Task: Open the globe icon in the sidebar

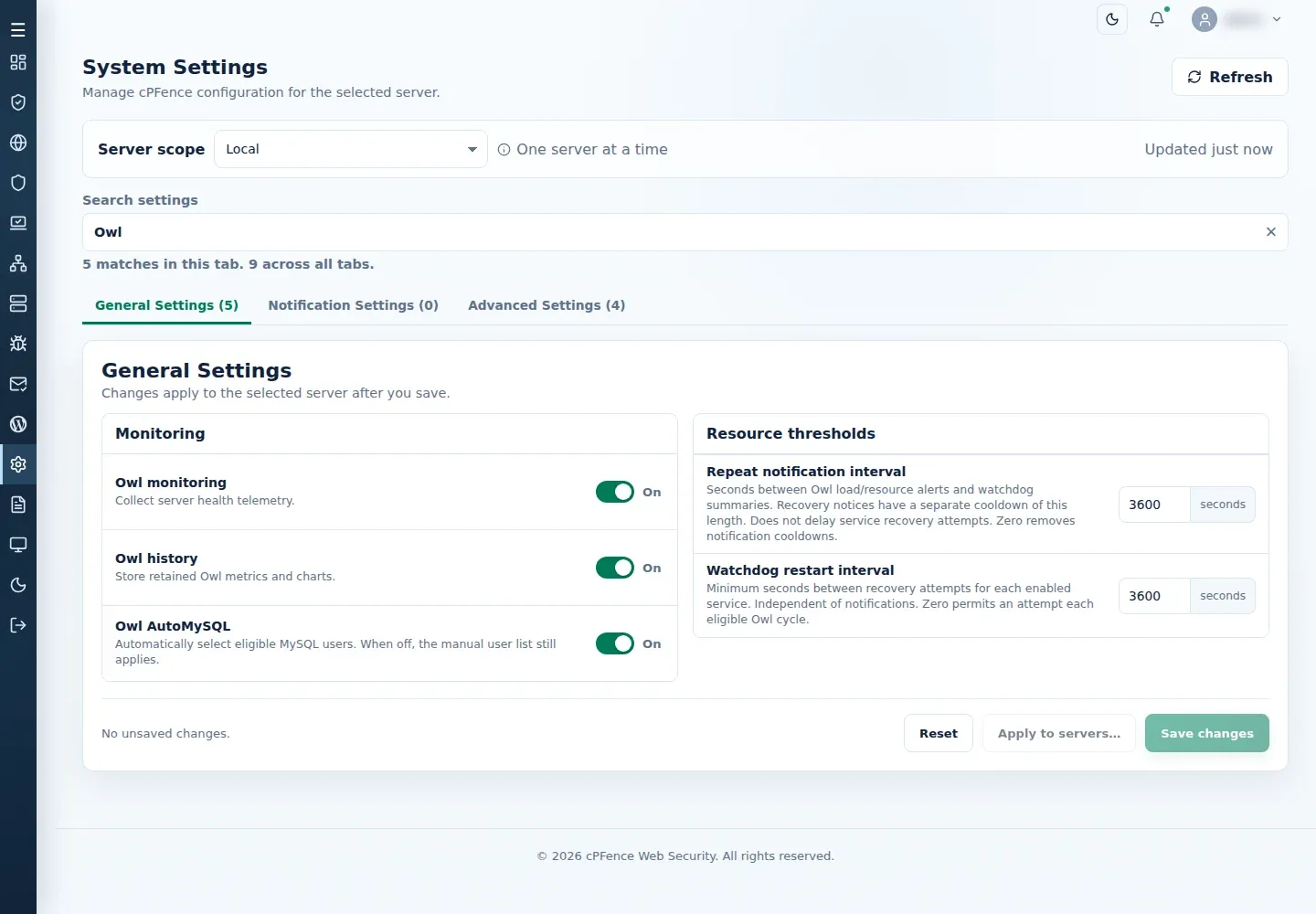Action: (18, 143)
